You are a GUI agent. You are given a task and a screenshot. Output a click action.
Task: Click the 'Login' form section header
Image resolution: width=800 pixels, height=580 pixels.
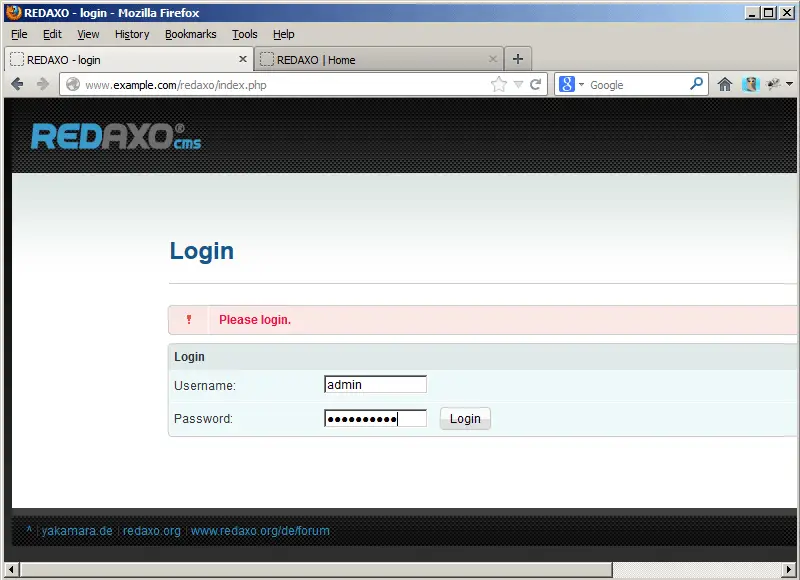click(x=189, y=357)
